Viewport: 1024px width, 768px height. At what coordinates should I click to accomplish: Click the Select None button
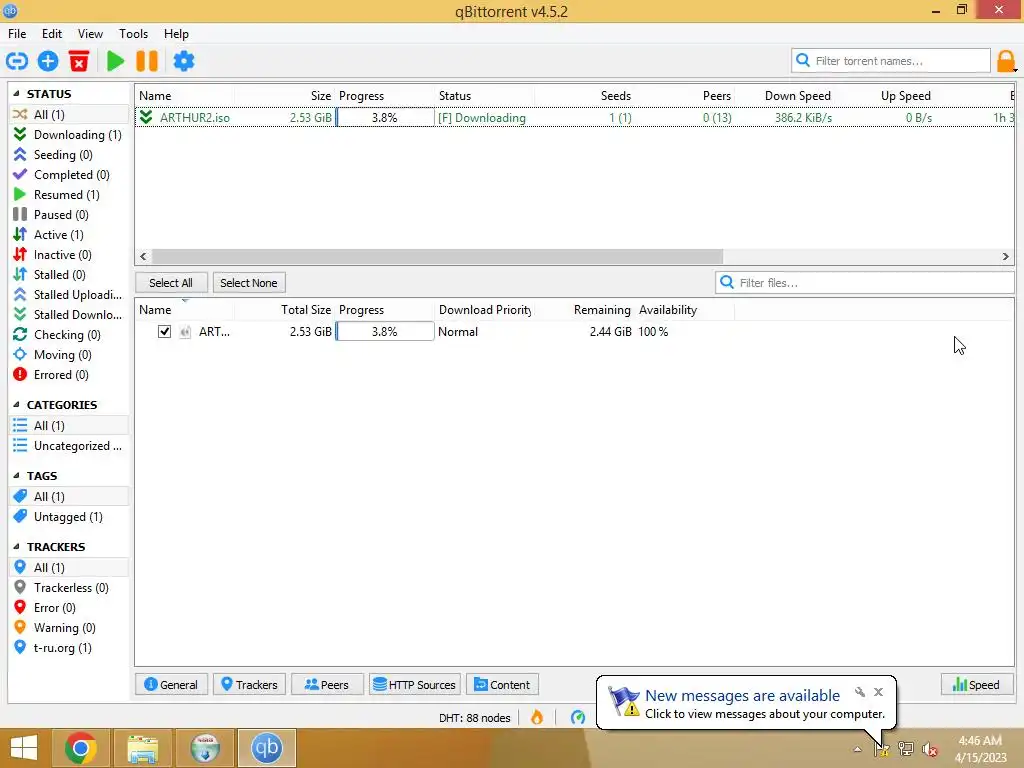(x=249, y=283)
